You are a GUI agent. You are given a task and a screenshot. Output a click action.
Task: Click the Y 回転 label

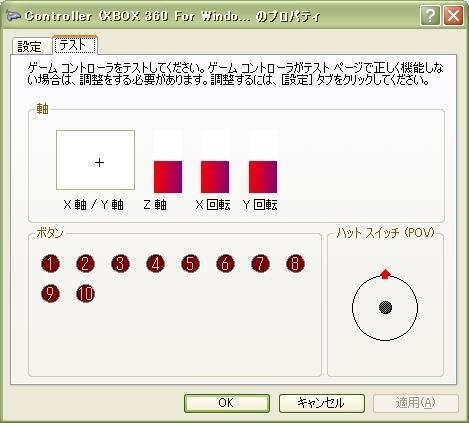click(x=260, y=205)
